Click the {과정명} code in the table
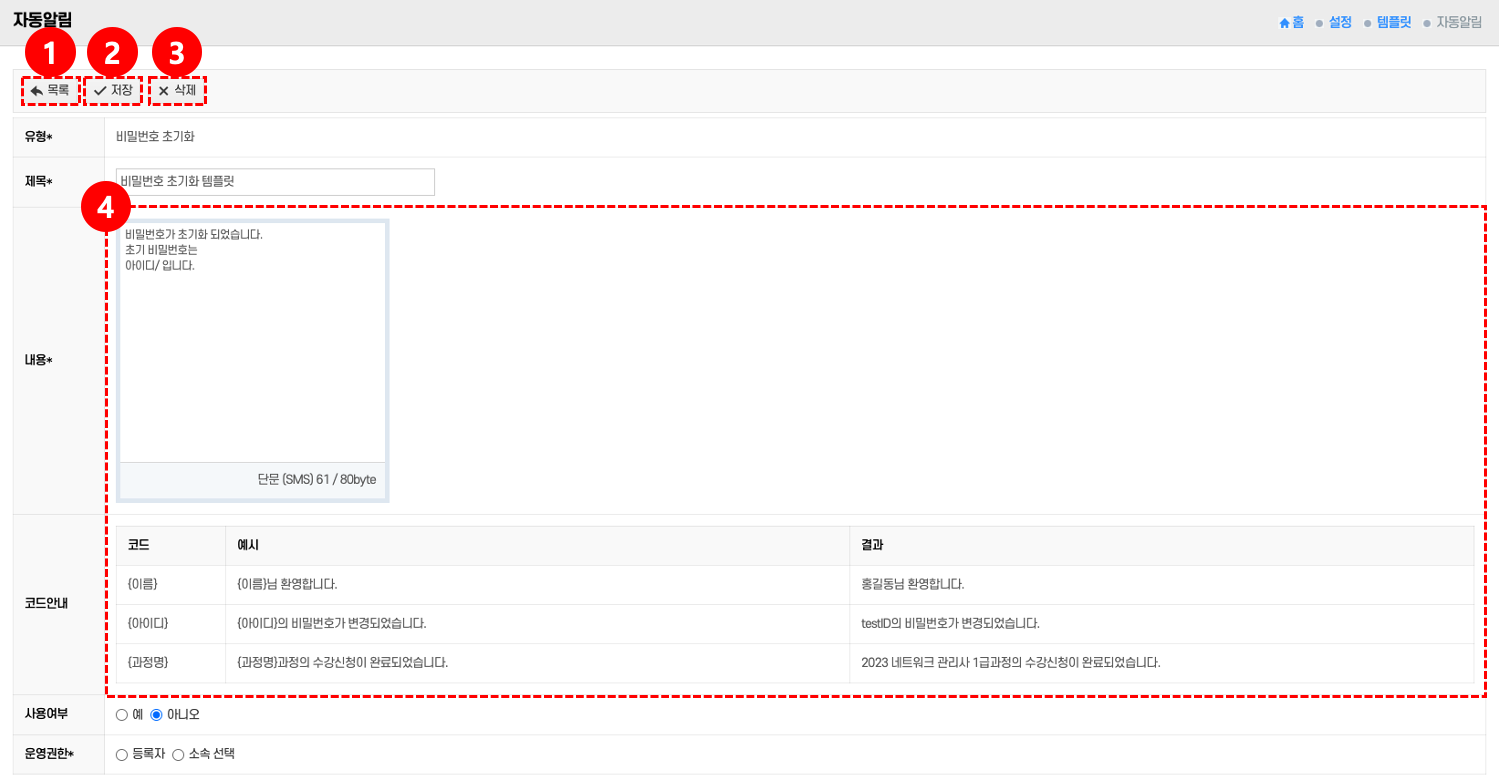1499x780 pixels. (148, 662)
